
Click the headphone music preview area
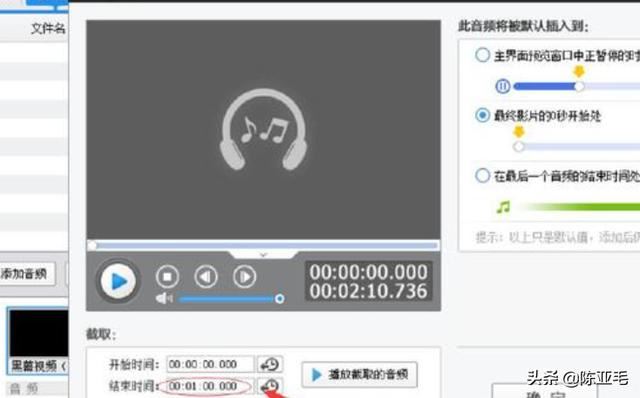[x=263, y=129]
